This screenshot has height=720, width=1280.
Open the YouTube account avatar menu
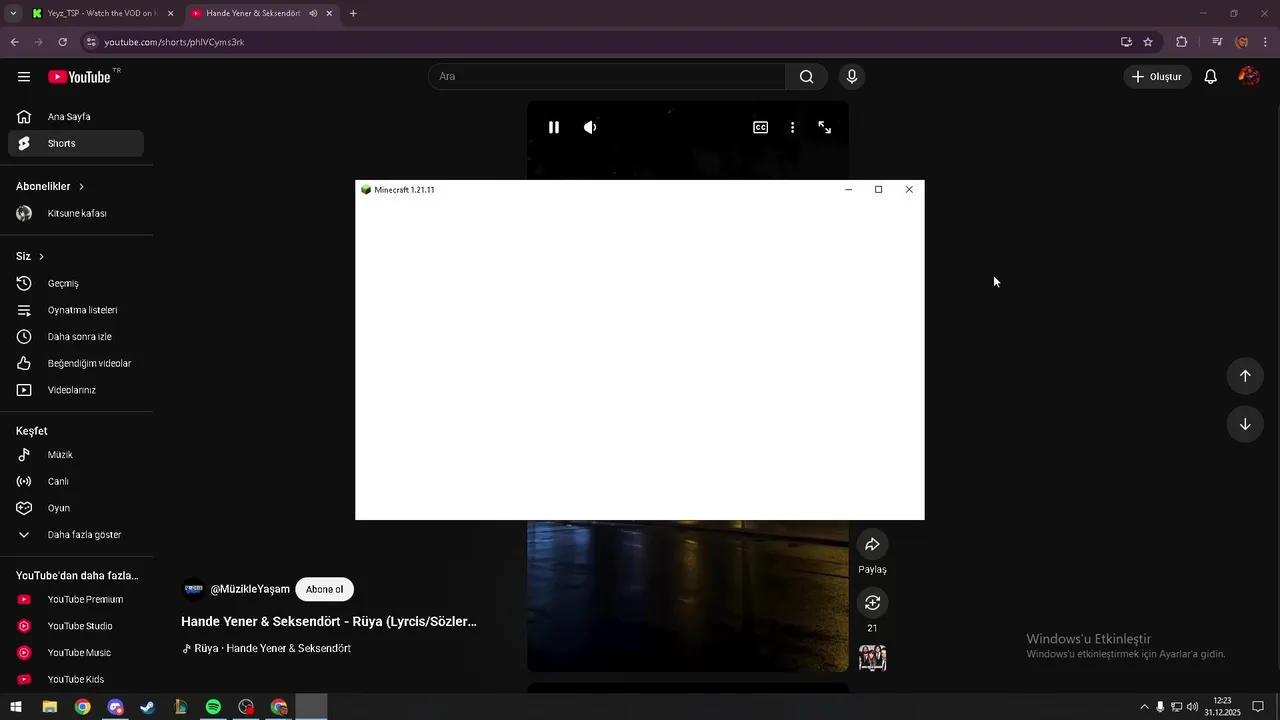(1248, 77)
